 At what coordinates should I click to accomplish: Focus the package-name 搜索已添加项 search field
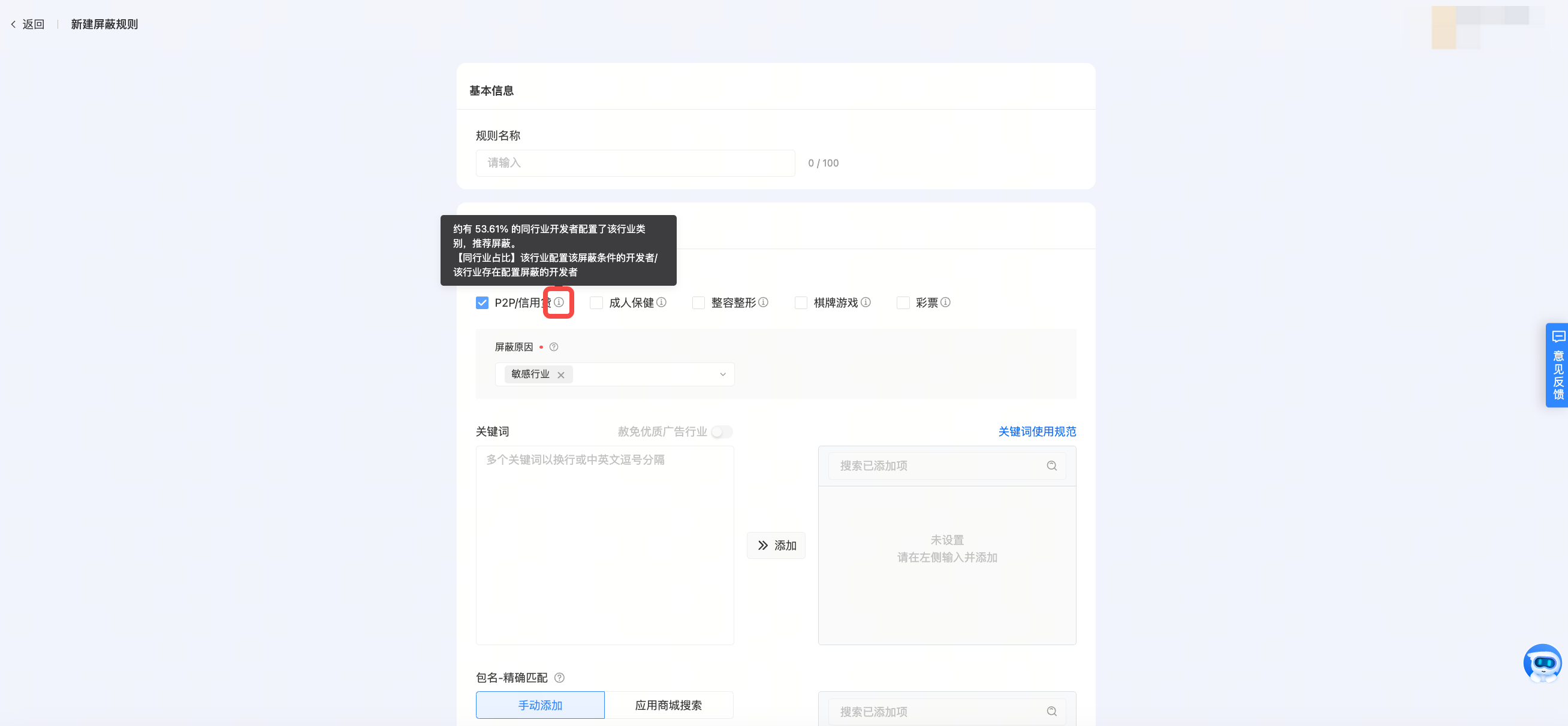point(946,712)
